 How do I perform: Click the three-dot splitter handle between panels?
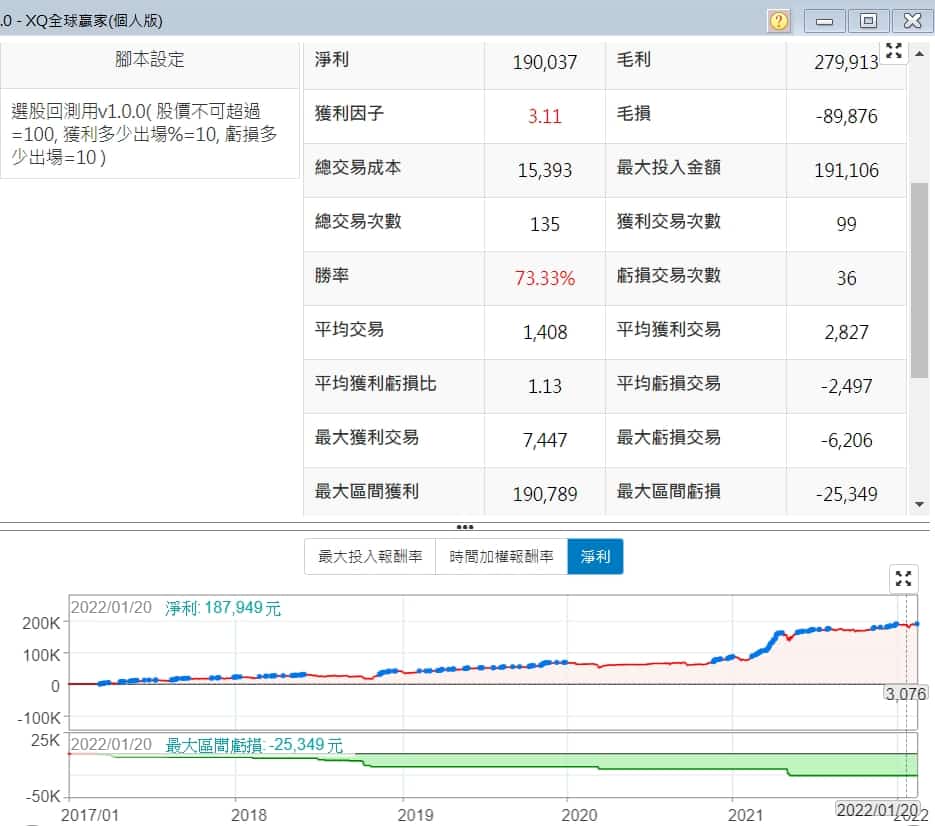coord(465,527)
